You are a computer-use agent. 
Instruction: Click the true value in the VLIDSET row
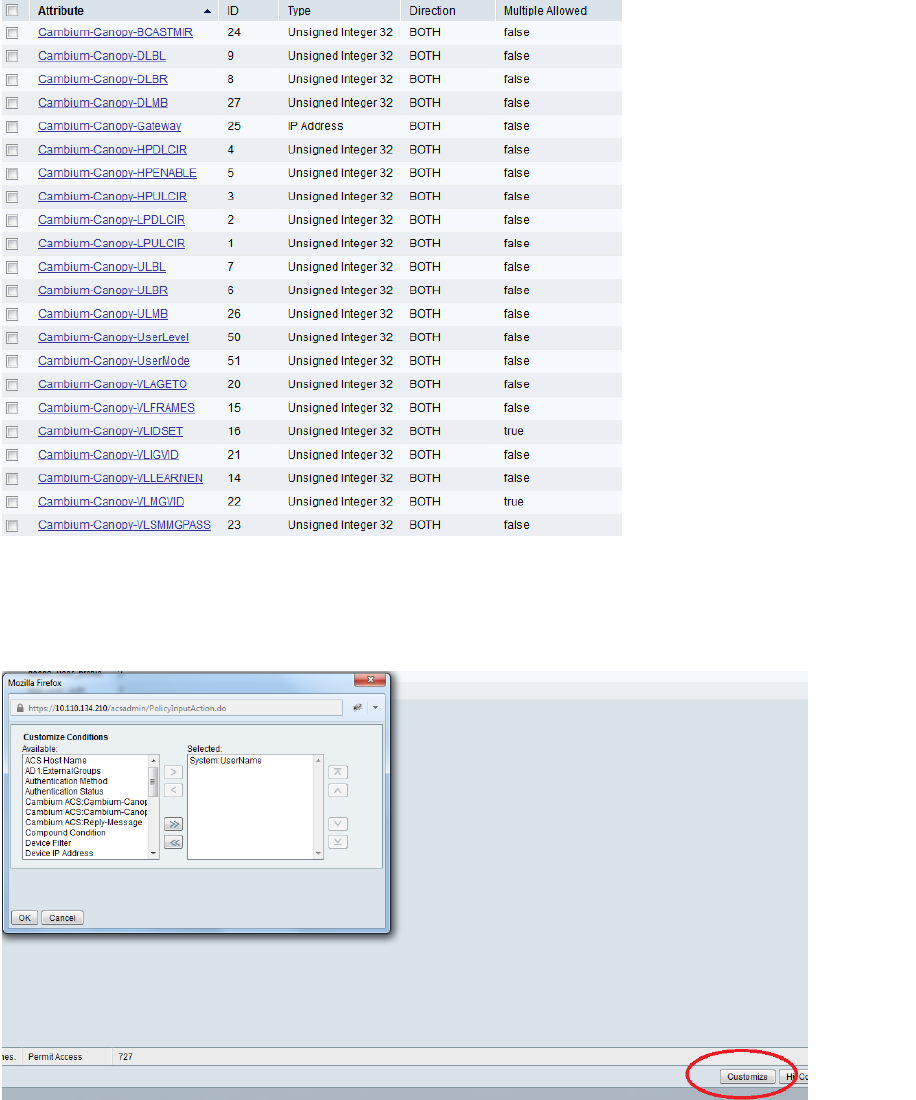tap(513, 431)
